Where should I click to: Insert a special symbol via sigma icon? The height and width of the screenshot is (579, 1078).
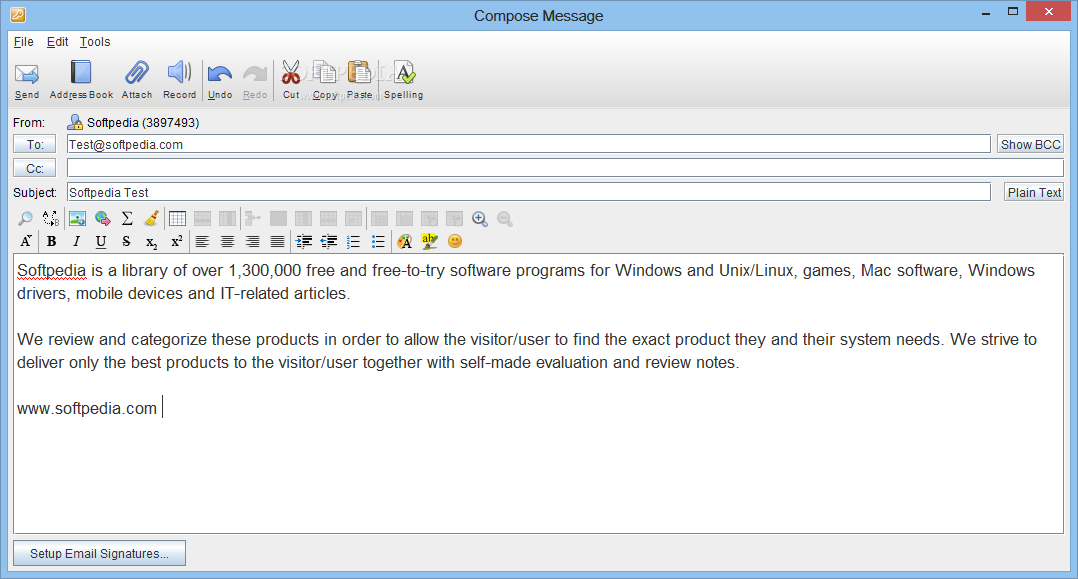coord(127,219)
